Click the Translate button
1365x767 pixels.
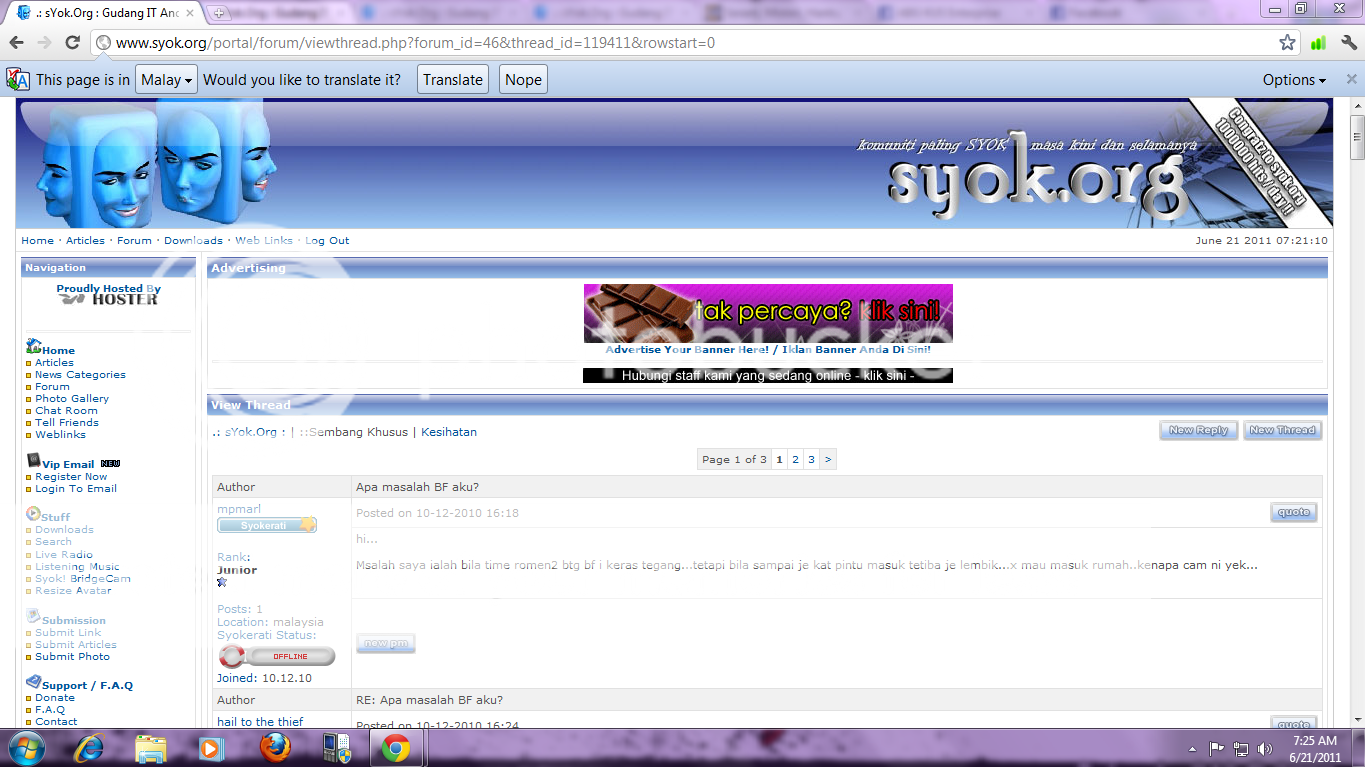[x=453, y=80]
